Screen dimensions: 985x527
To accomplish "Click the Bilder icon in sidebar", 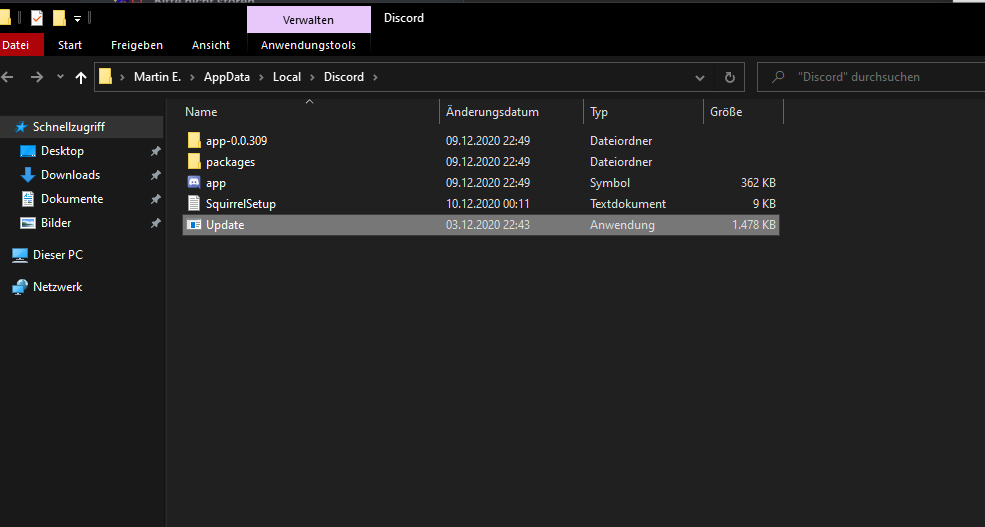I will [x=28, y=222].
